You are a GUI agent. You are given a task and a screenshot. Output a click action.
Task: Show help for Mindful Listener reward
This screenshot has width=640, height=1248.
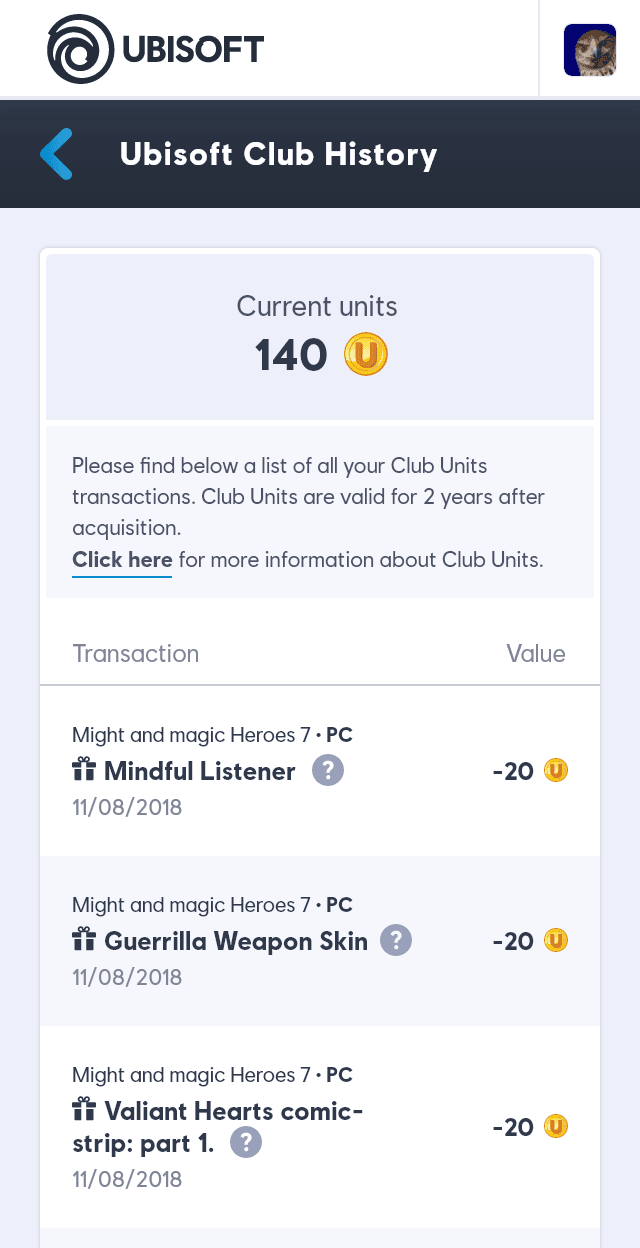328,771
